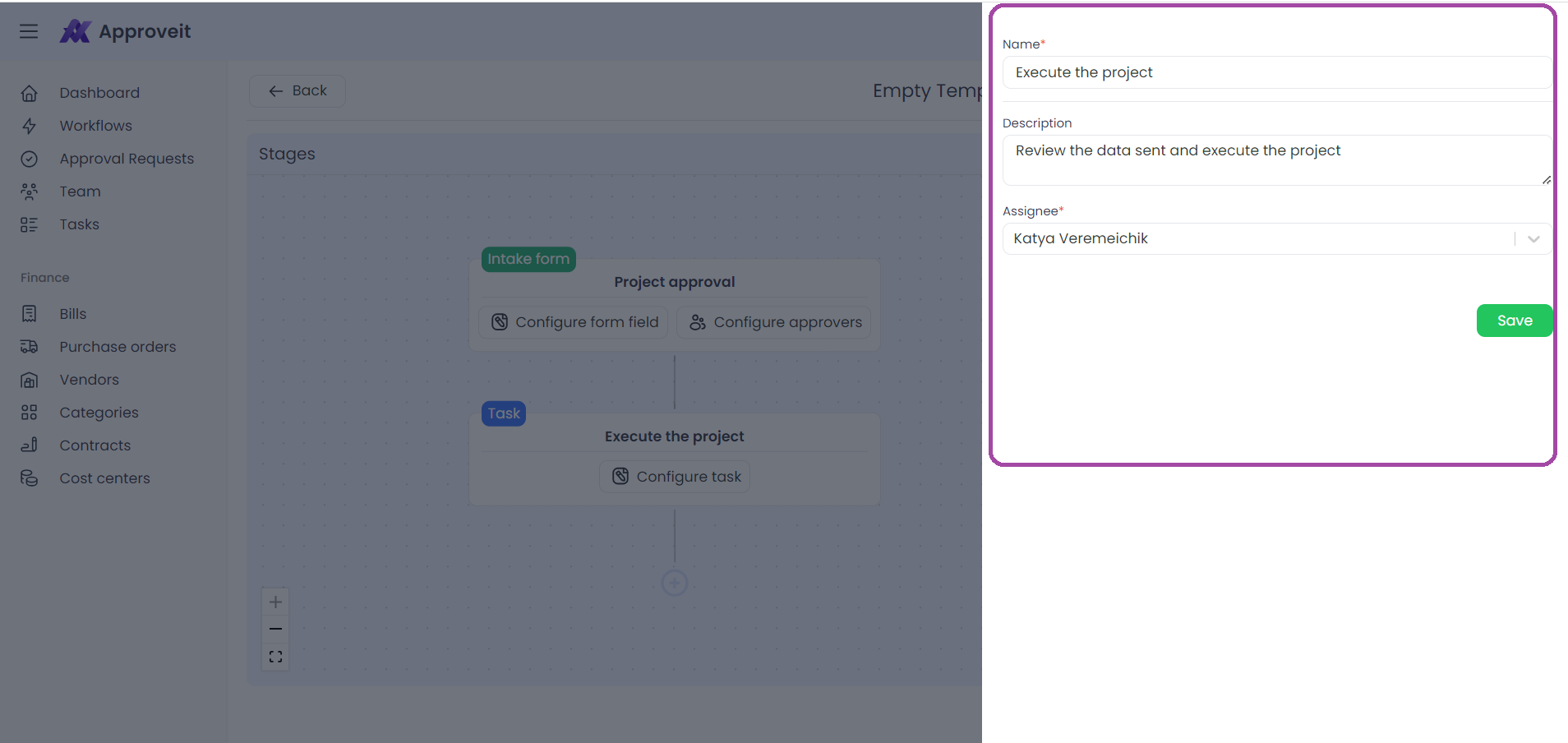Click the Project approval stage title
1568x743 pixels.
(x=675, y=282)
